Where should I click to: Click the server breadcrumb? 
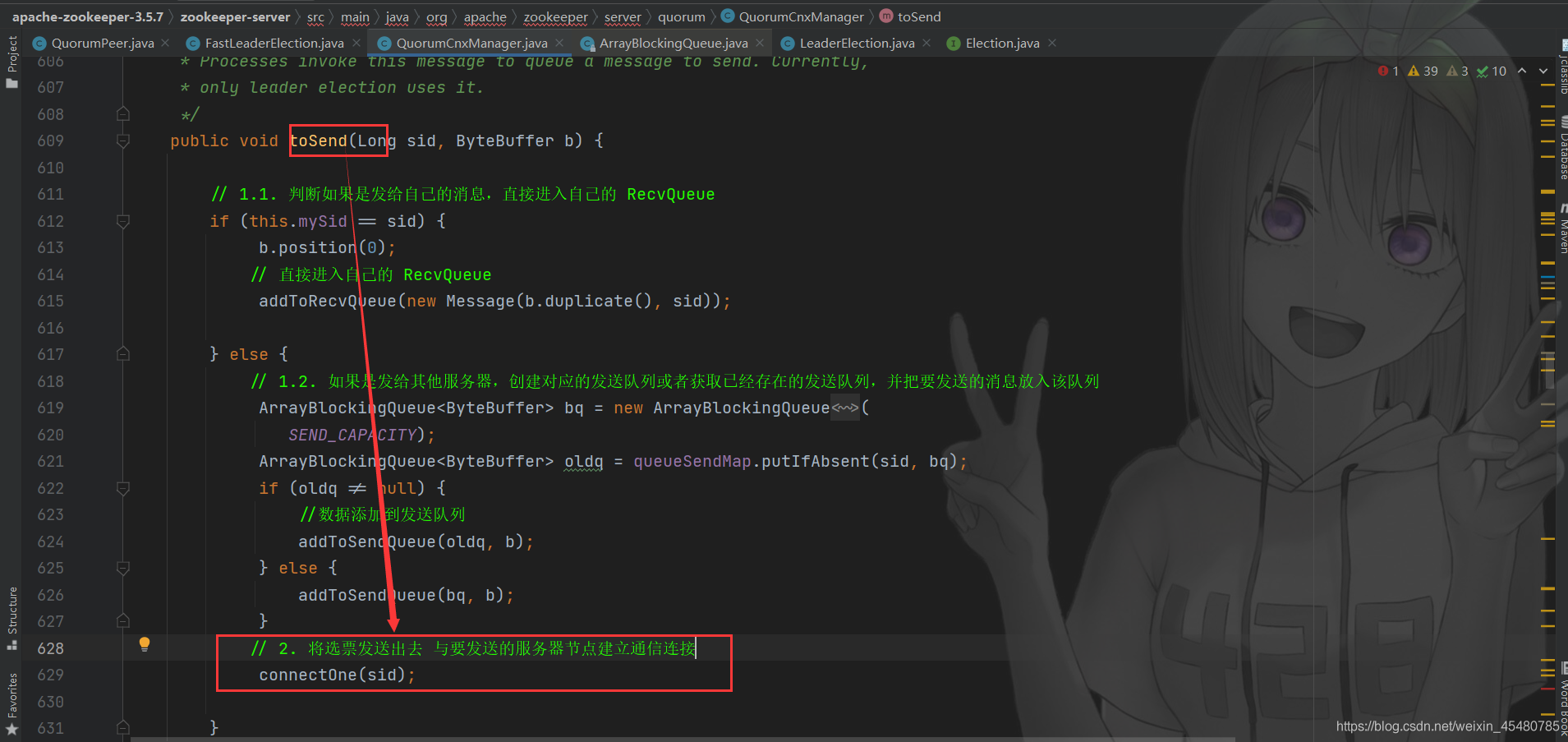623,16
